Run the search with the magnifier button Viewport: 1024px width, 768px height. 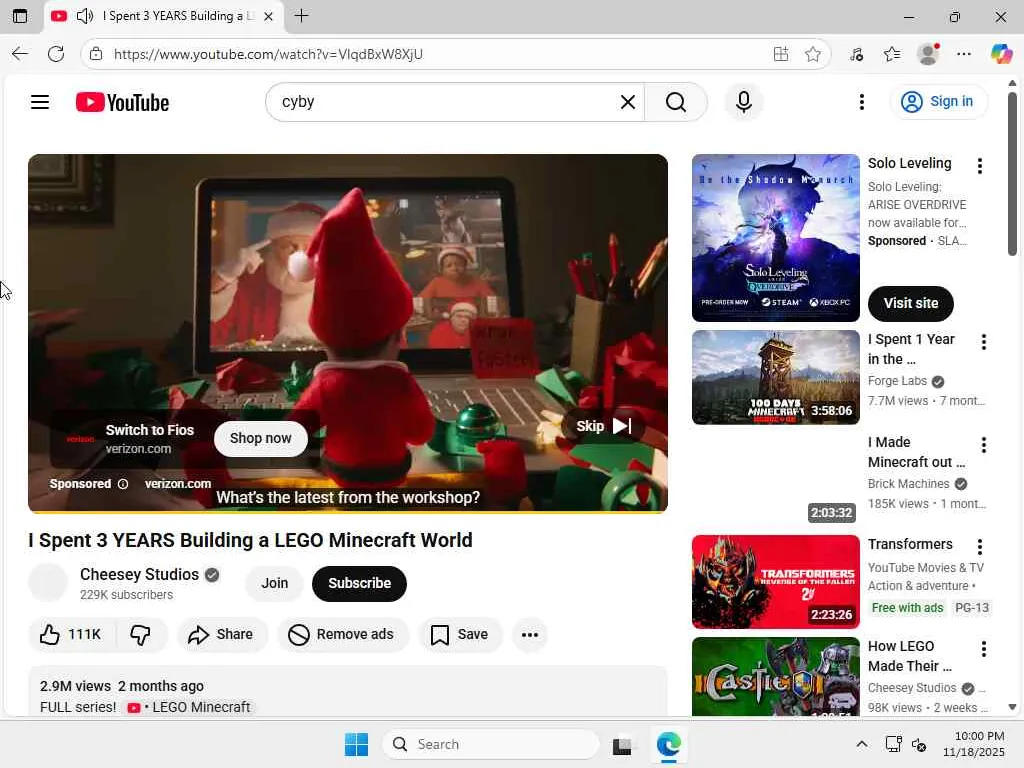676,102
